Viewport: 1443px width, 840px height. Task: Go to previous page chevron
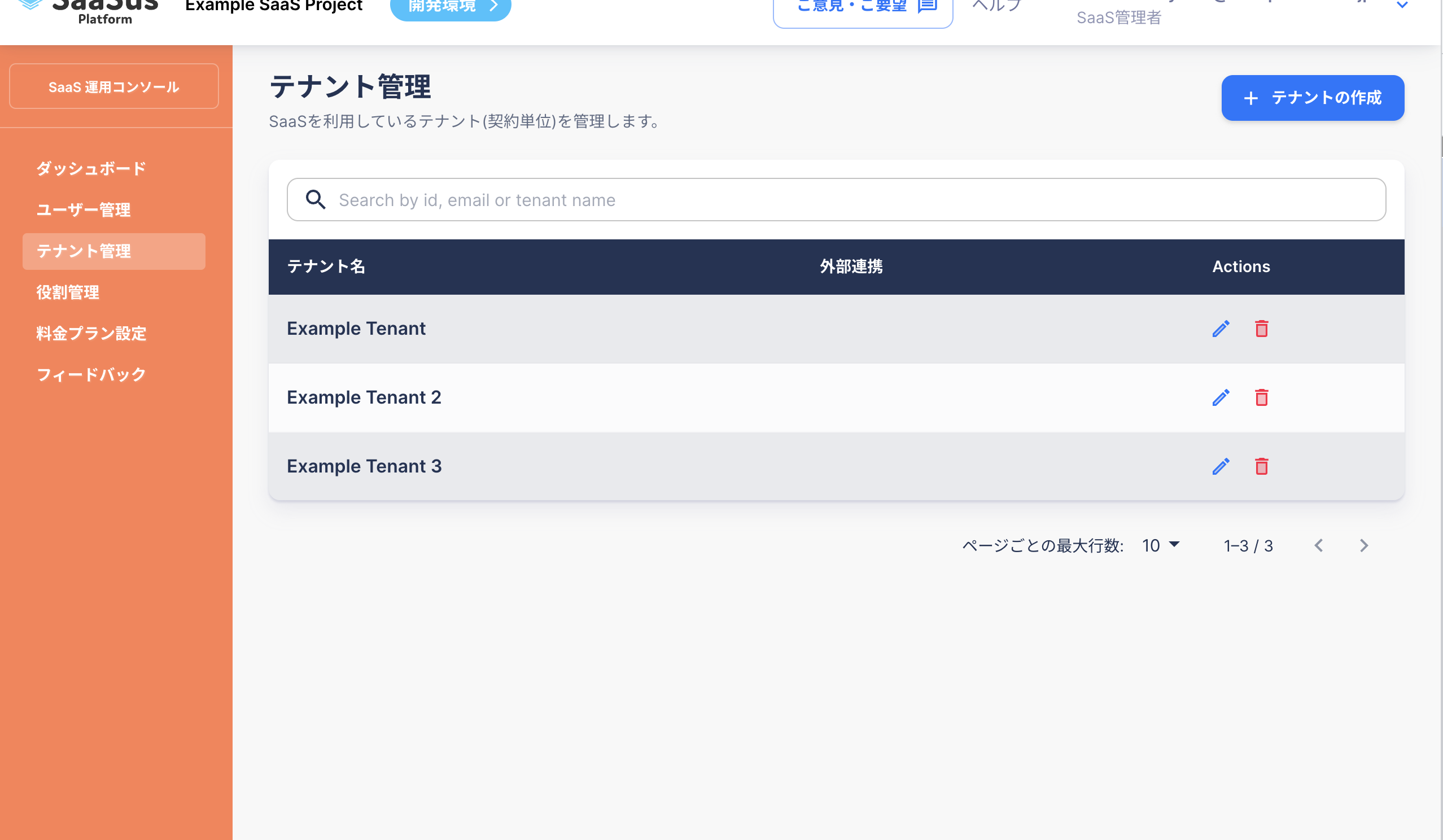[1318, 546]
